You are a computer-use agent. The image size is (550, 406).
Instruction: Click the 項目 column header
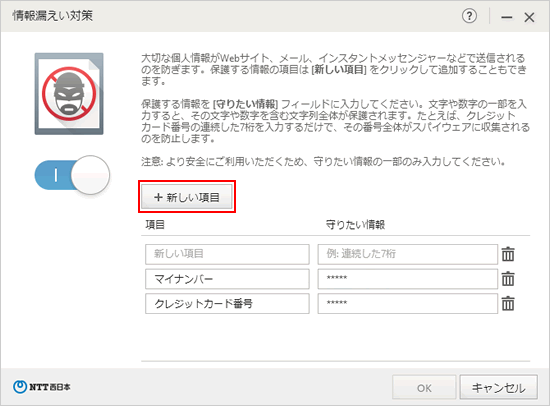coord(155,225)
